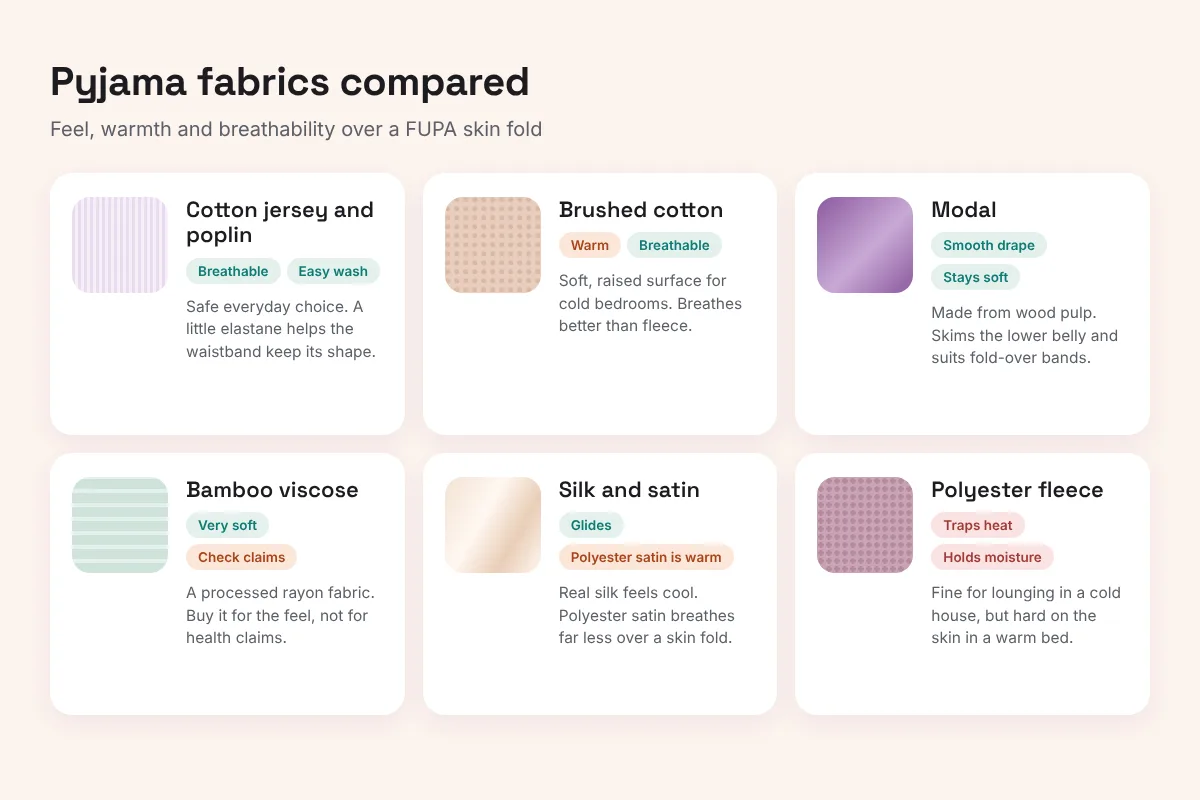Click the Glides tag
This screenshot has width=1200, height=800.
[x=591, y=525]
